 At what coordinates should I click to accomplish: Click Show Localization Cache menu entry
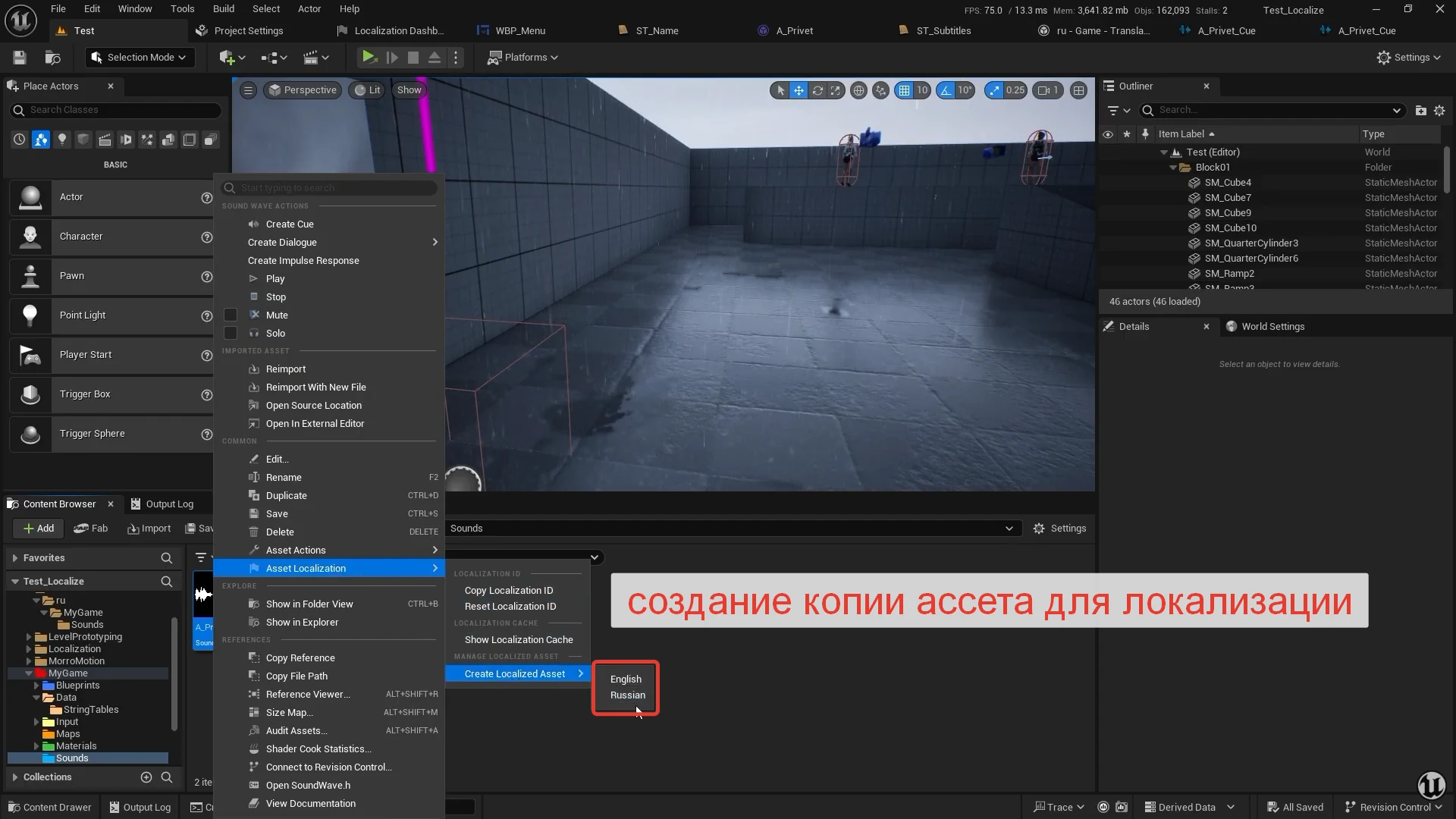click(x=519, y=640)
